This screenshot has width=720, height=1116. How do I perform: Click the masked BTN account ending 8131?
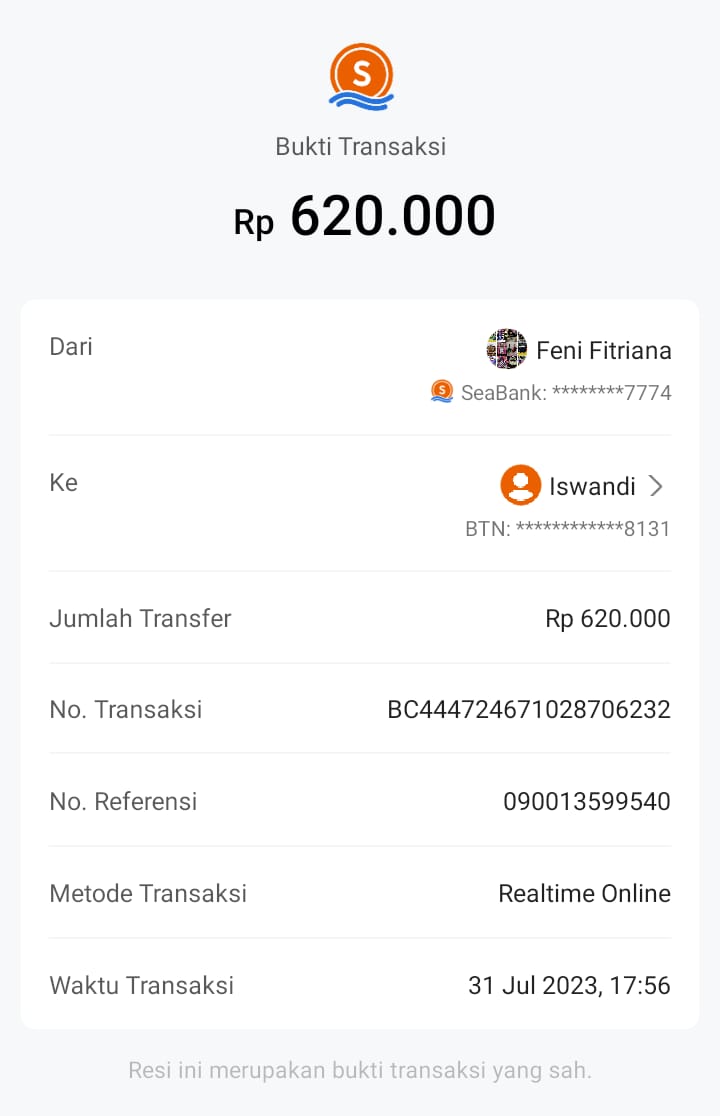tap(568, 528)
